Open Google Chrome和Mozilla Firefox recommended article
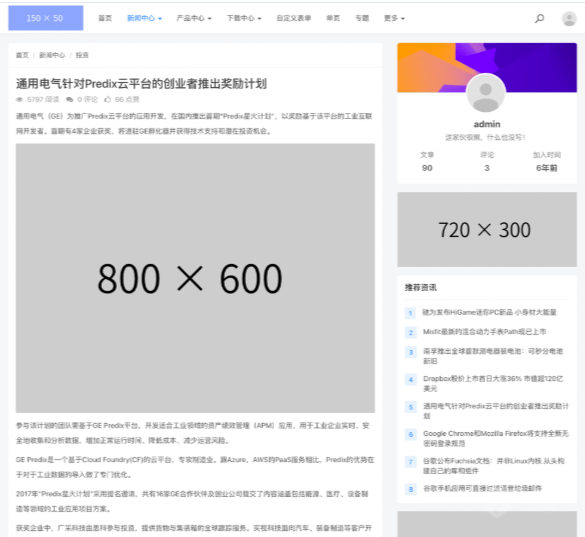 click(495, 438)
